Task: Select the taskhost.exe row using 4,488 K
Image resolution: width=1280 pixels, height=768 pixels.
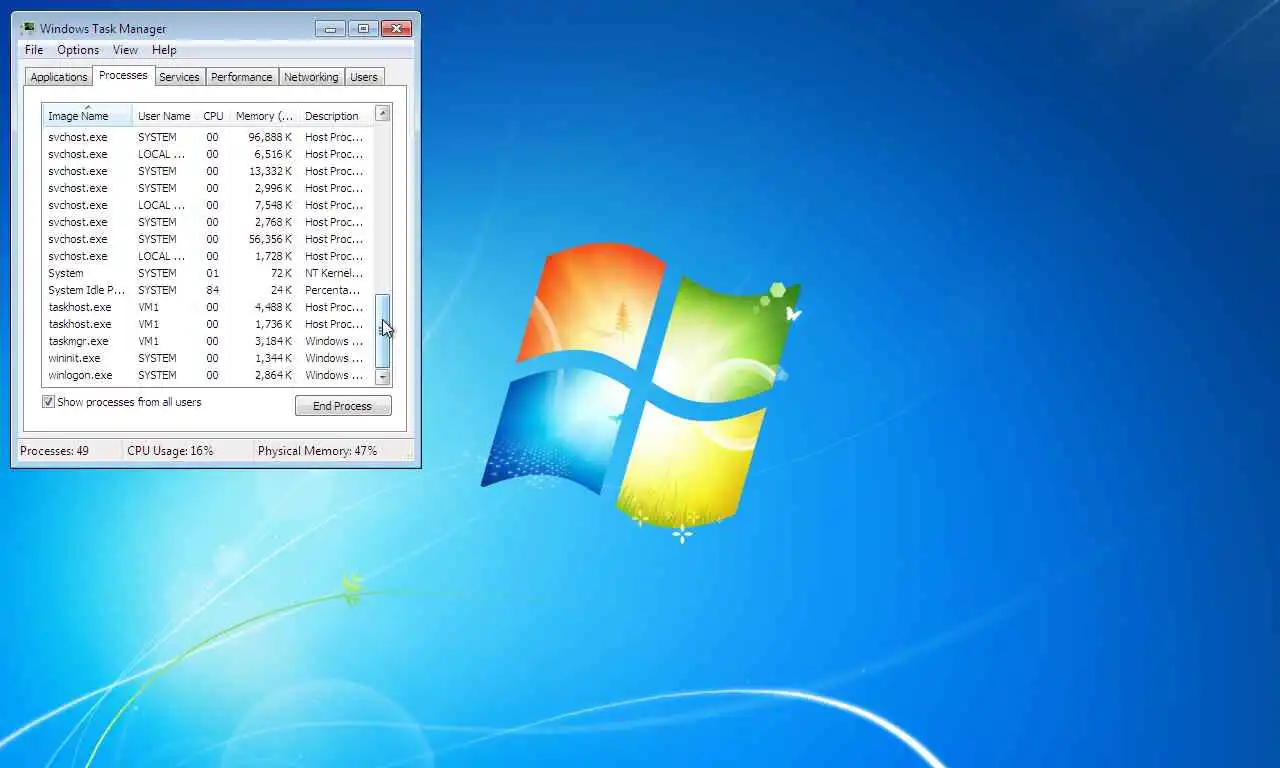Action: [x=208, y=307]
